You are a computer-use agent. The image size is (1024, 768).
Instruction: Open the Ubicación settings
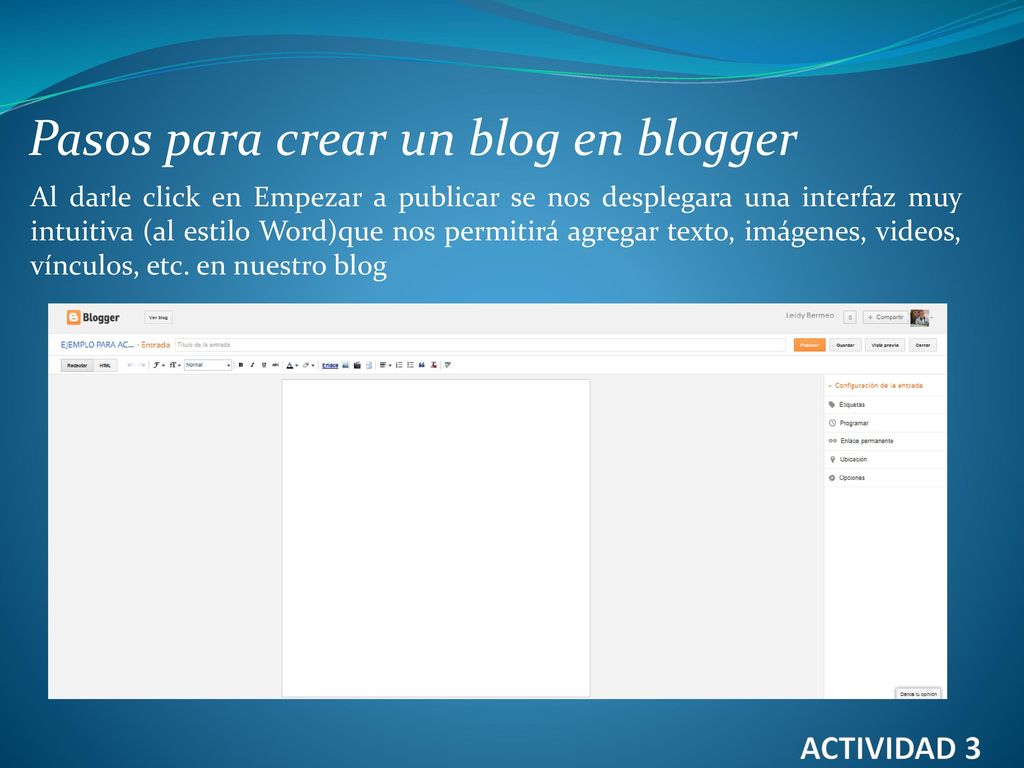pyautogui.click(x=885, y=459)
